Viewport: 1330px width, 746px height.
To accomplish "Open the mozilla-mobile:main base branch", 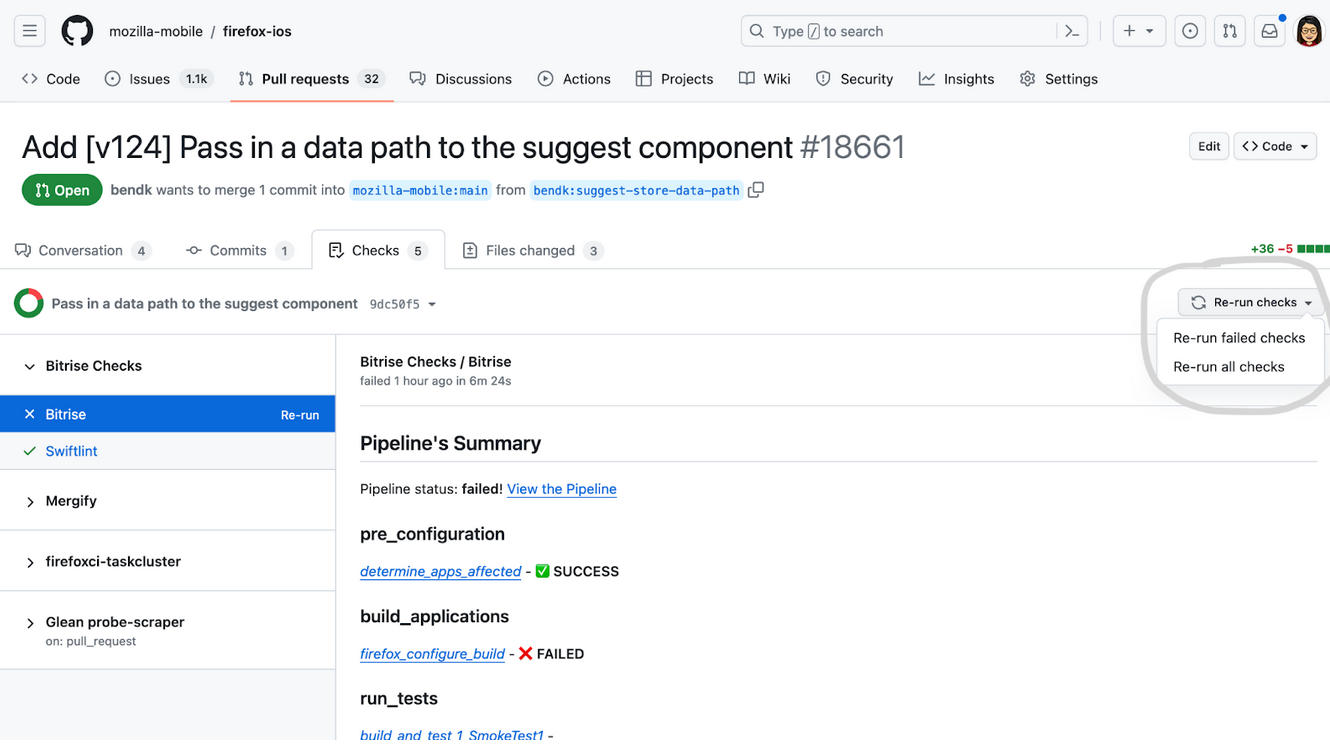I will 421,190.
